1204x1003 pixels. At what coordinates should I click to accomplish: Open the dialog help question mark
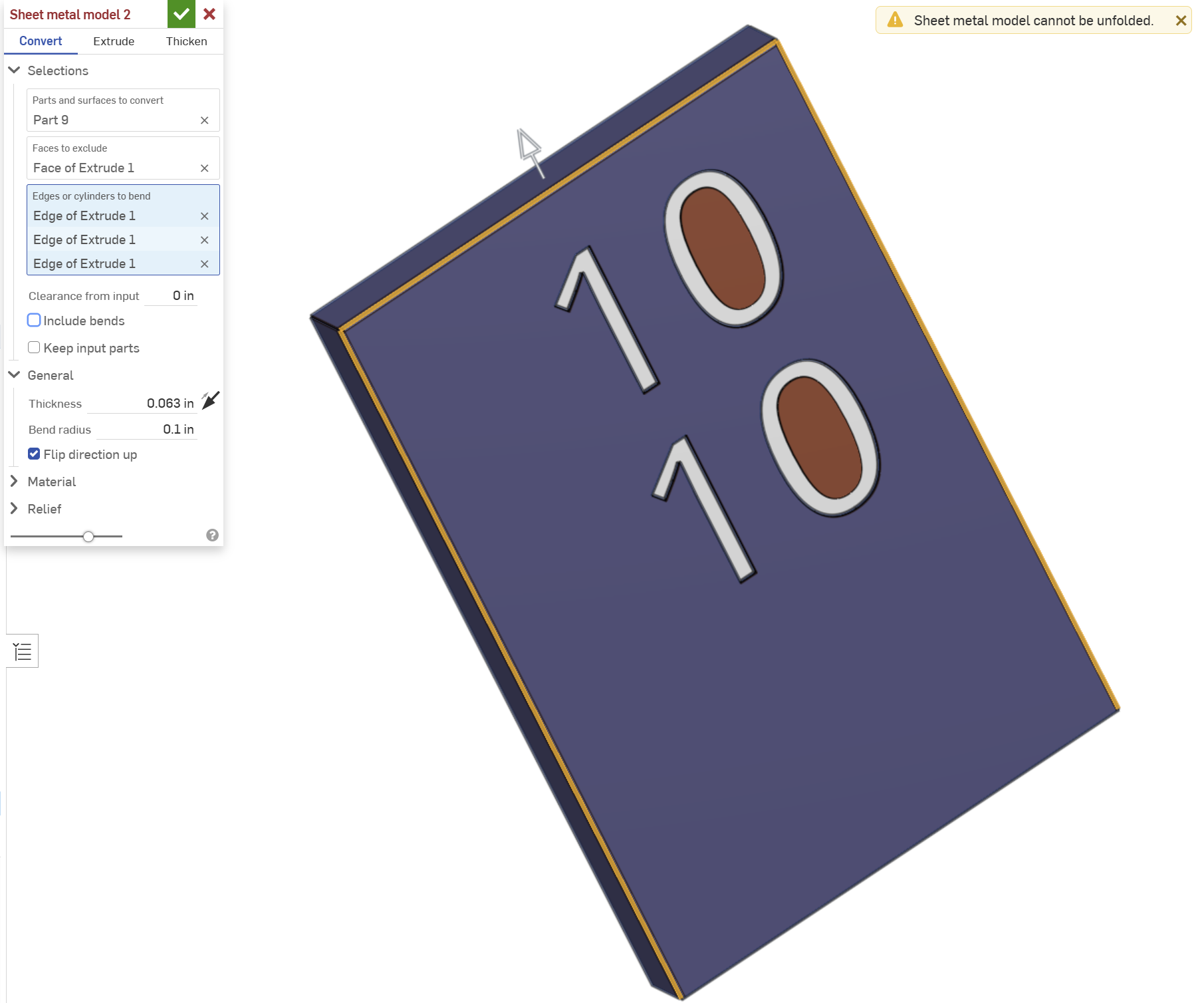click(212, 535)
